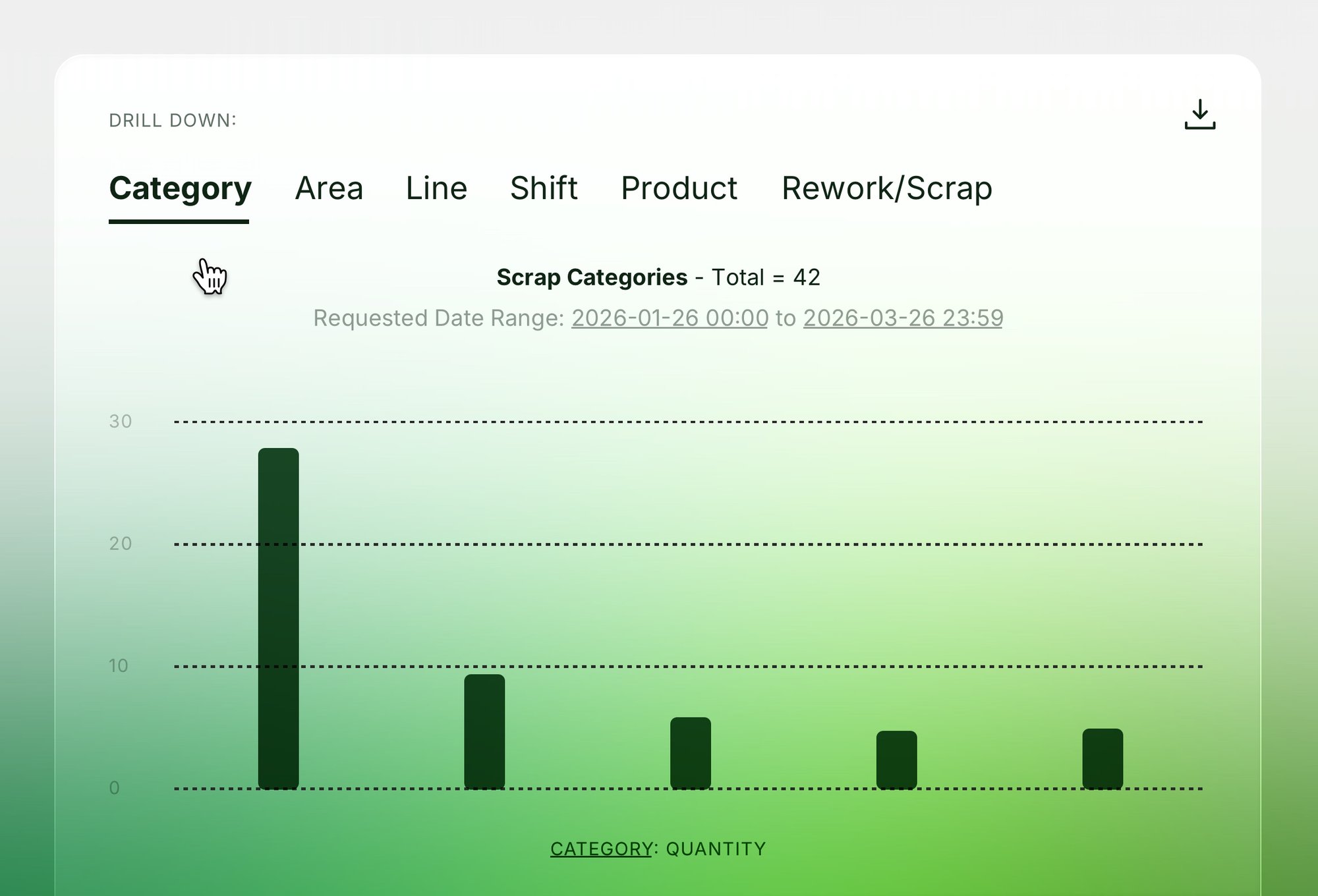Click the y-axis value 30
The width and height of the screenshot is (1318, 896).
(121, 422)
